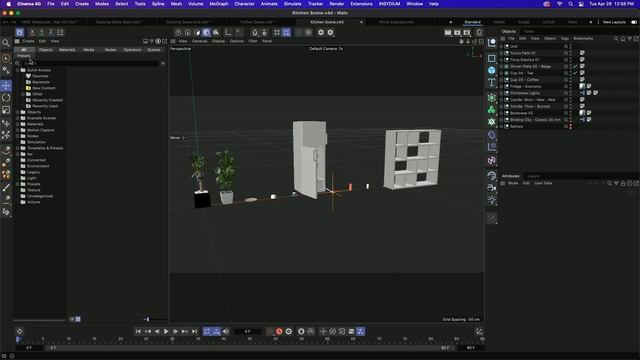Toggle the layer square for Bookcase 03
The width and height of the screenshot is (640, 360).
pos(566,113)
